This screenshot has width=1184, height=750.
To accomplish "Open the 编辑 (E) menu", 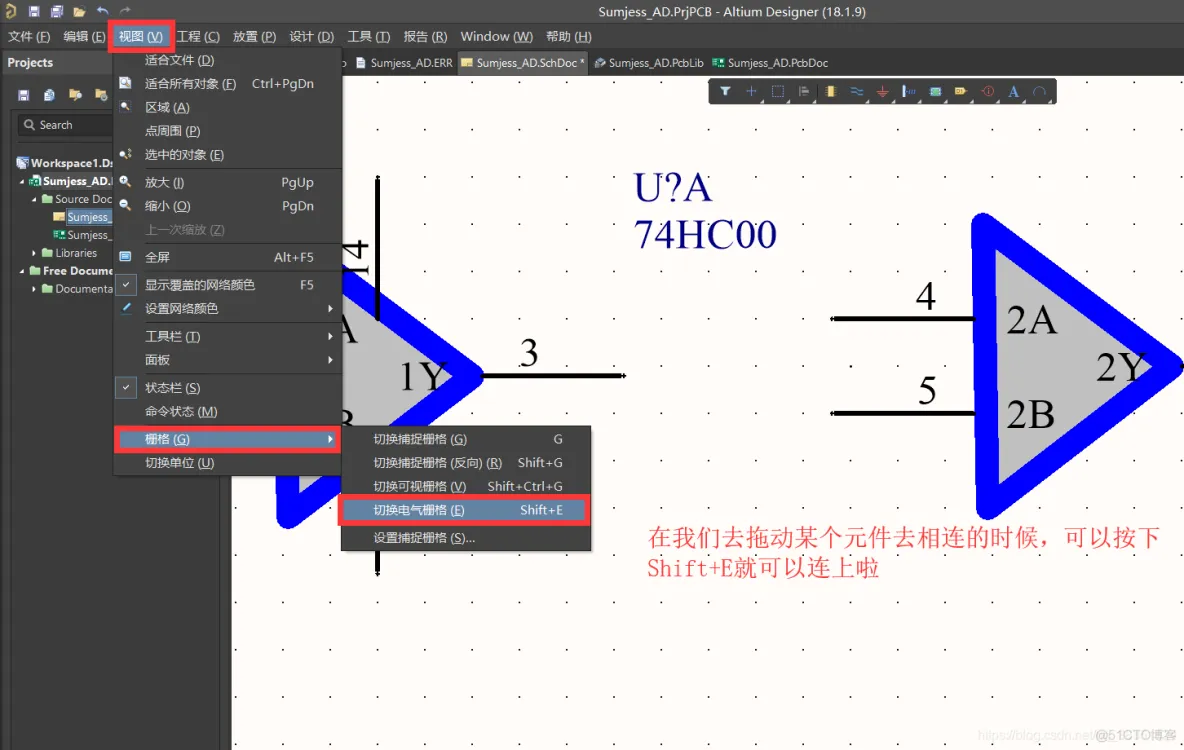I will pos(84,36).
